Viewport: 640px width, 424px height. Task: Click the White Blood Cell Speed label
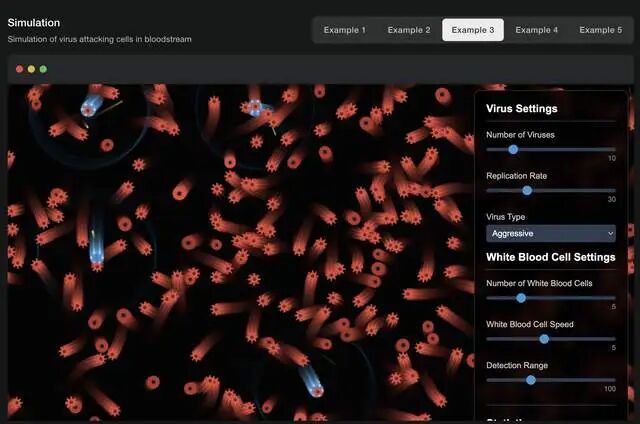point(530,324)
